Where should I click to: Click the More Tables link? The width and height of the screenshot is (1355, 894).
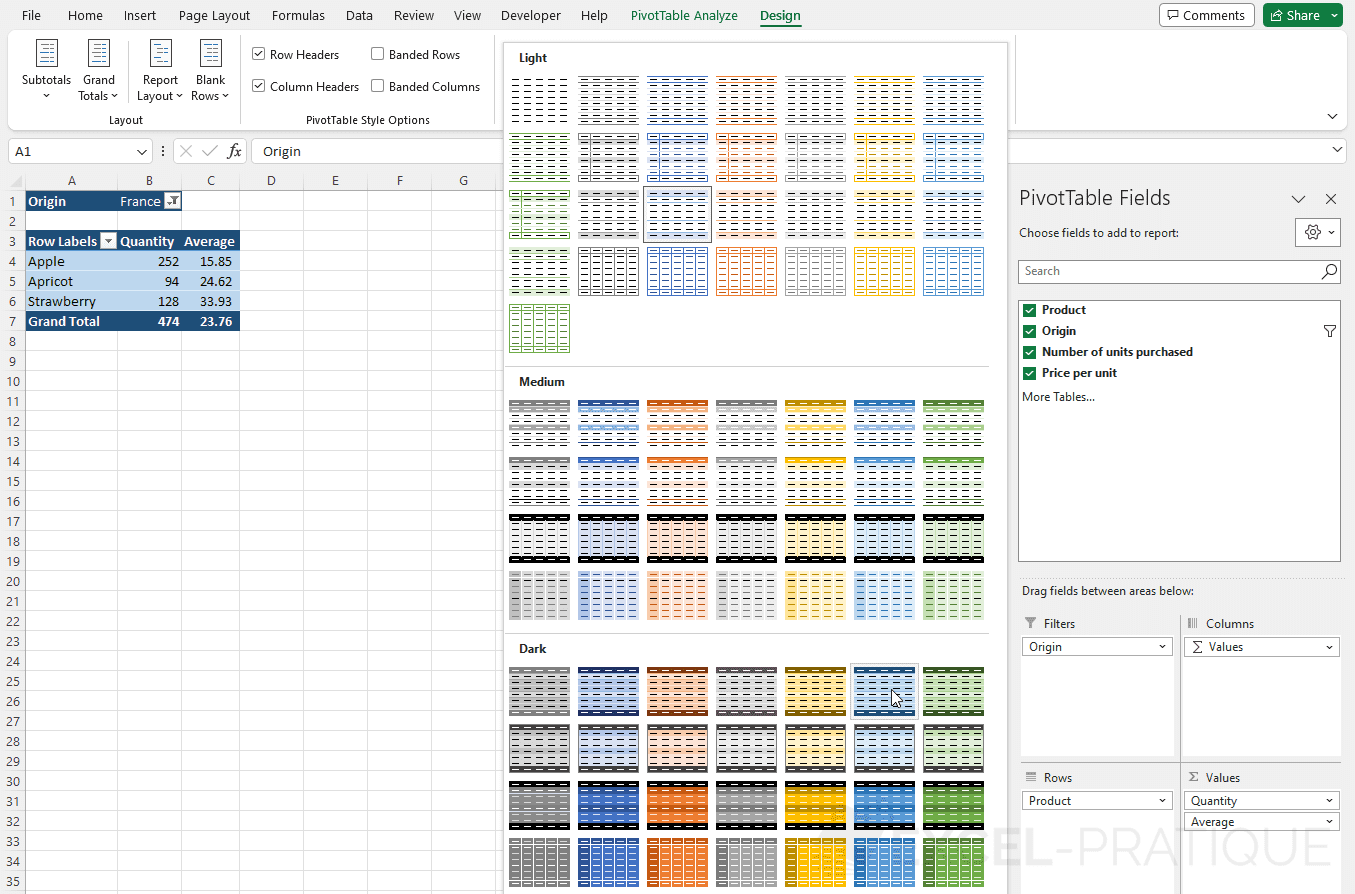click(x=1057, y=396)
